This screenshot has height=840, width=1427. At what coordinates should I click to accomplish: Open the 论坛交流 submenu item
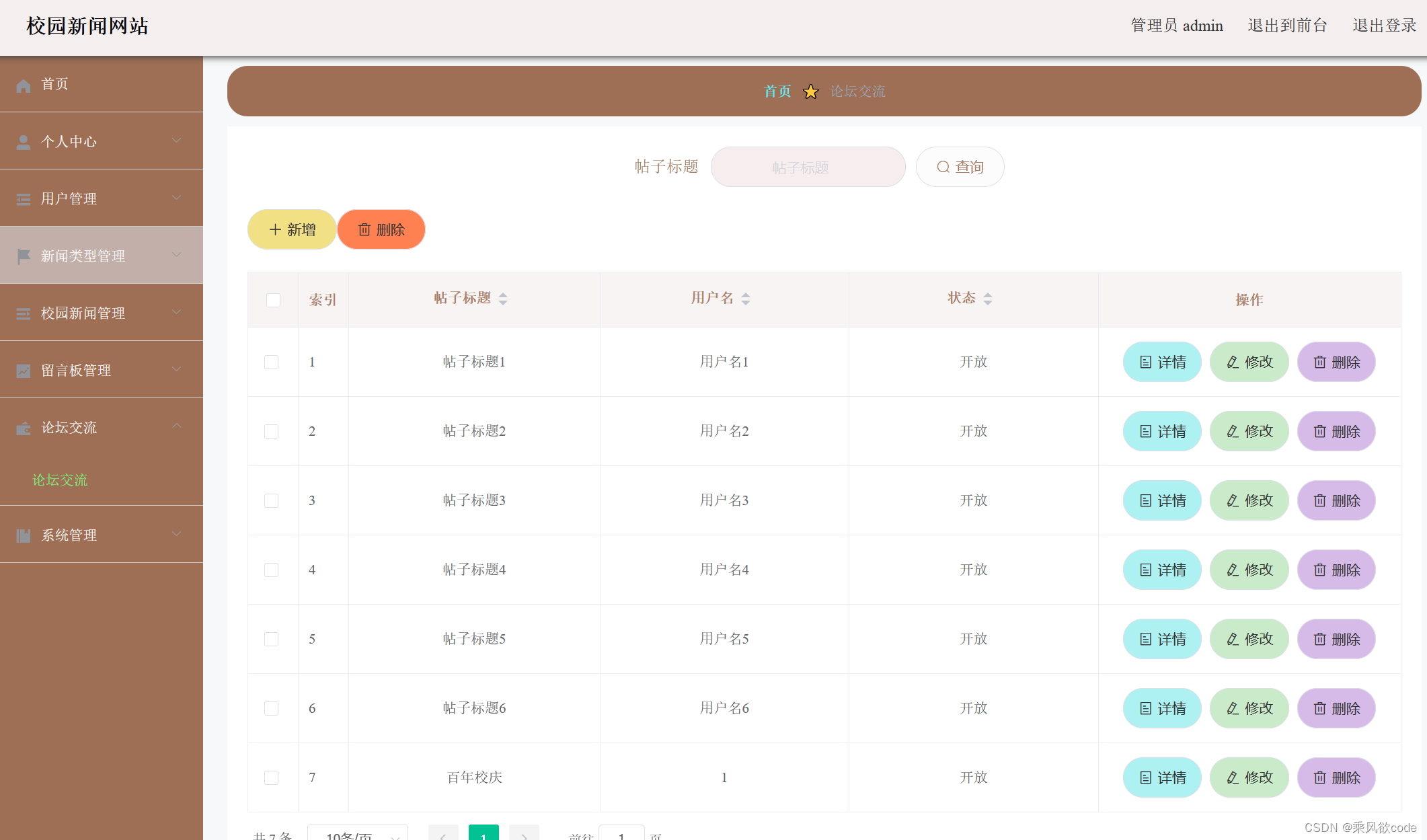tap(61, 480)
